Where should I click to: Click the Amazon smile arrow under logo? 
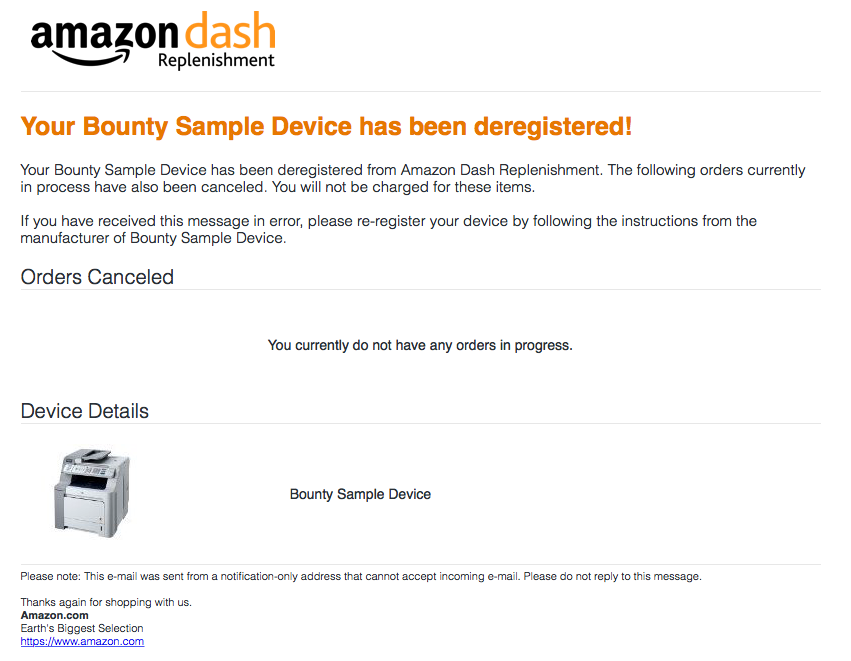click(x=91, y=57)
